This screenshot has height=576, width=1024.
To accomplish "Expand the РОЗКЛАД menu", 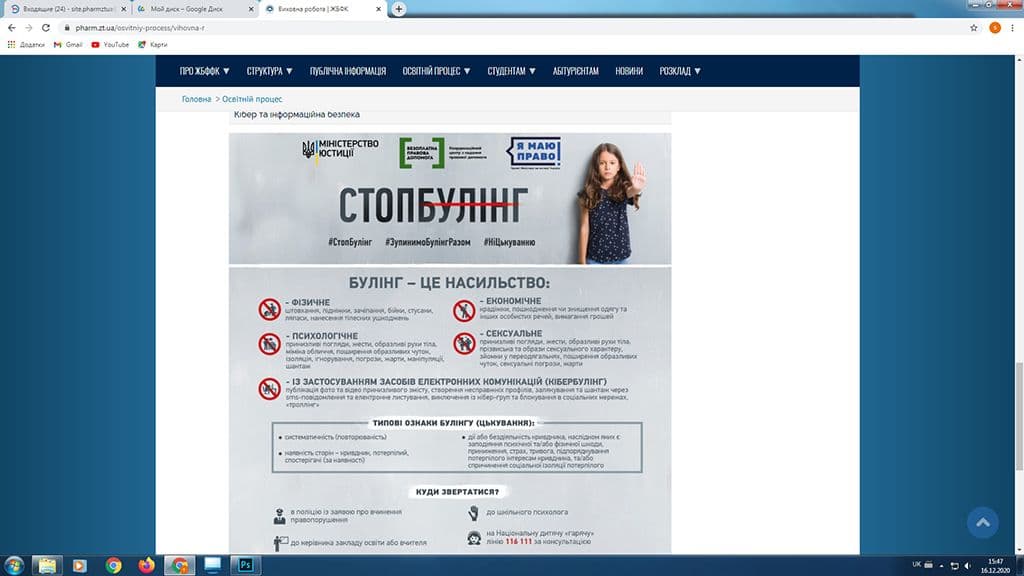I will [x=680, y=71].
